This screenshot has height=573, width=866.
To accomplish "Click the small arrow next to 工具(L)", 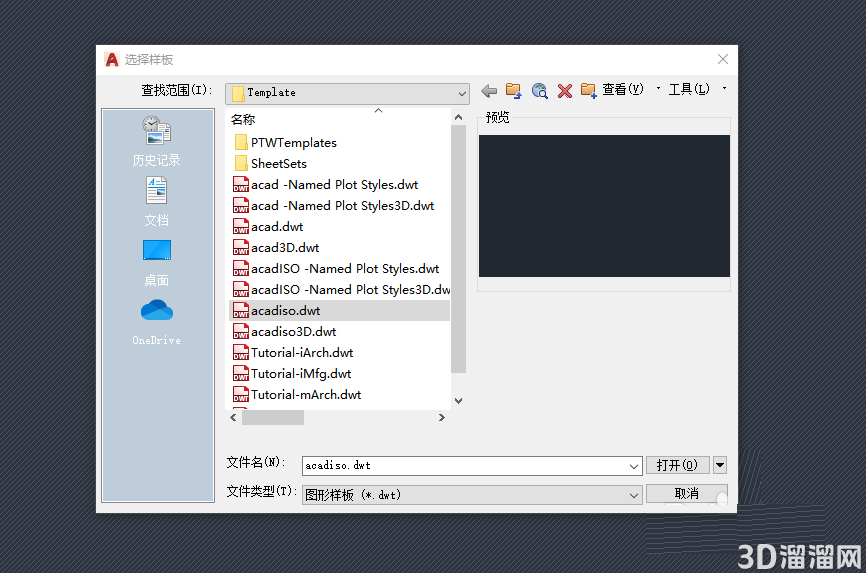I will pyautogui.click(x=725, y=88).
